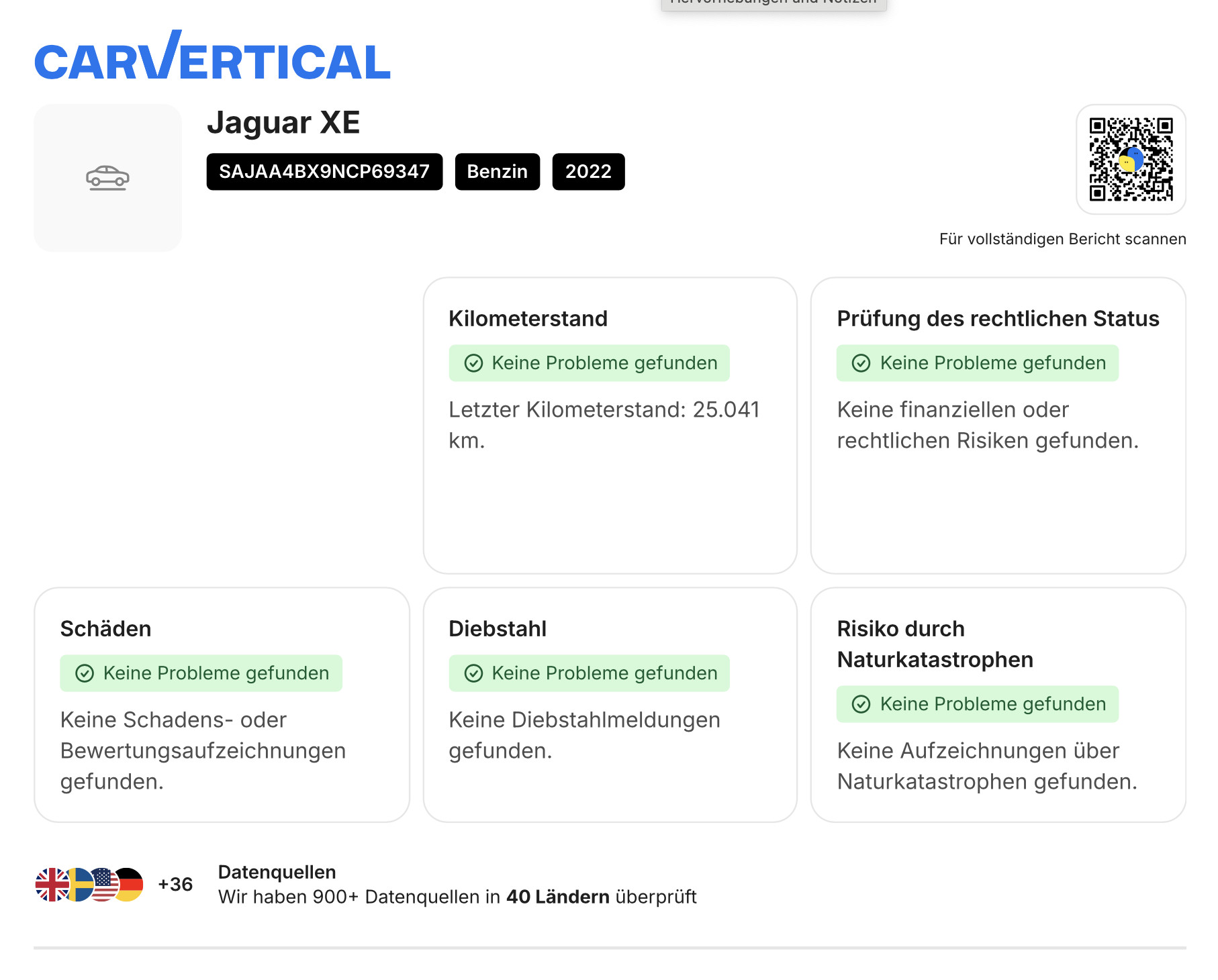The height and width of the screenshot is (980, 1218).
Task: Click the checkmark icon under Schäden
Action: click(85, 673)
